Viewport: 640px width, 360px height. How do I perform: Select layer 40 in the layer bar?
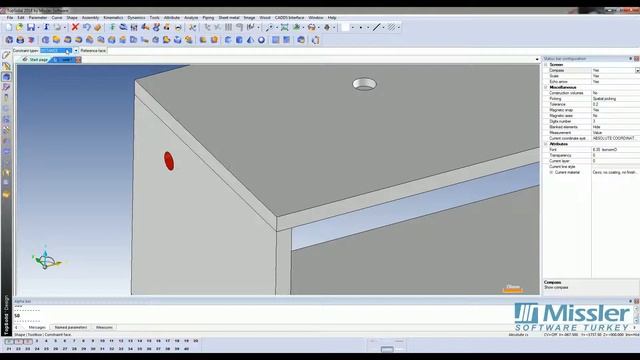click(x=187, y=349)
